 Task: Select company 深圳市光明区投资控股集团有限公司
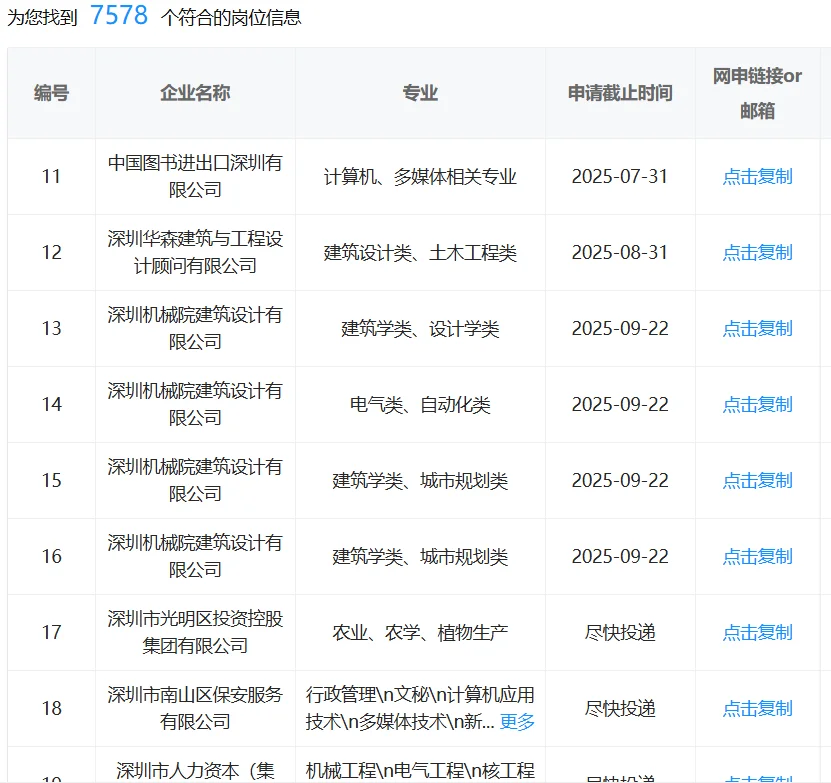(x=195, y=632)
